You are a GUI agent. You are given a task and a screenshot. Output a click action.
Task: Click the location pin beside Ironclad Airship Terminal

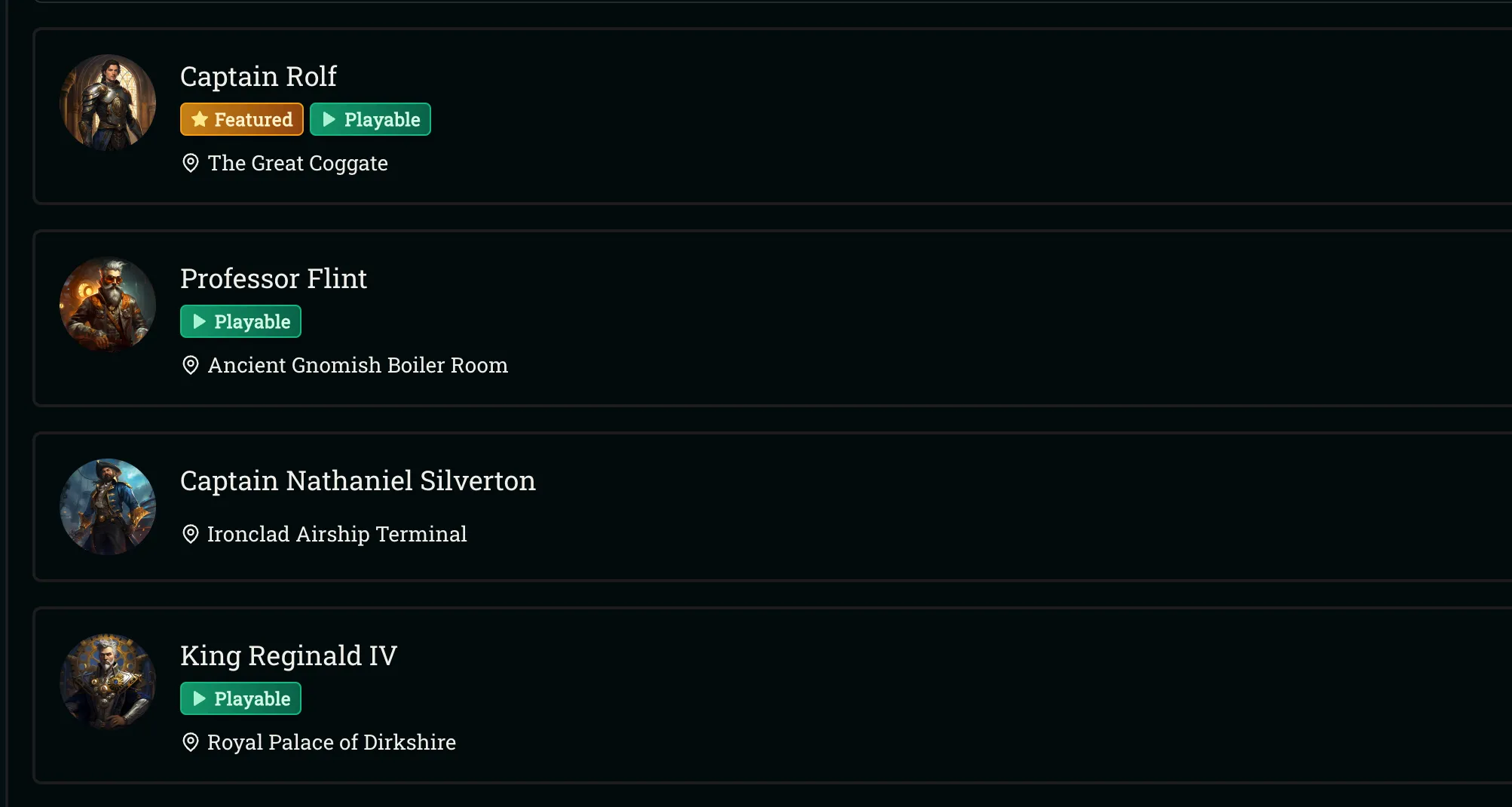click(x=191, y=534)
